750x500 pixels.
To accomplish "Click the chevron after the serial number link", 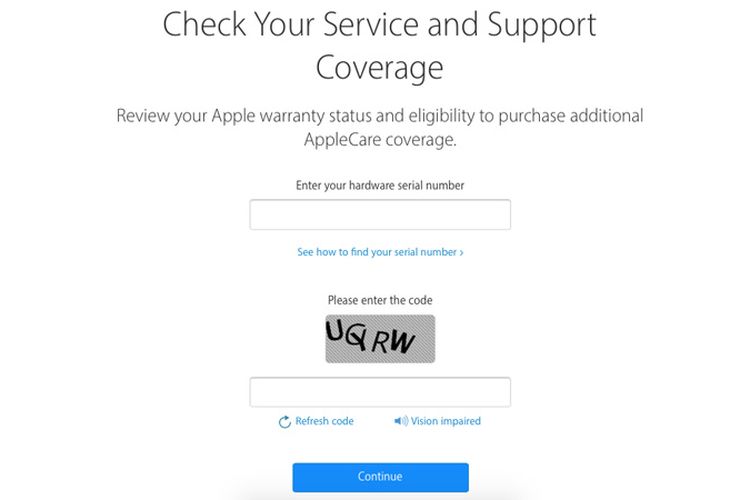I will pyautogui.click(x=462, y=253).
